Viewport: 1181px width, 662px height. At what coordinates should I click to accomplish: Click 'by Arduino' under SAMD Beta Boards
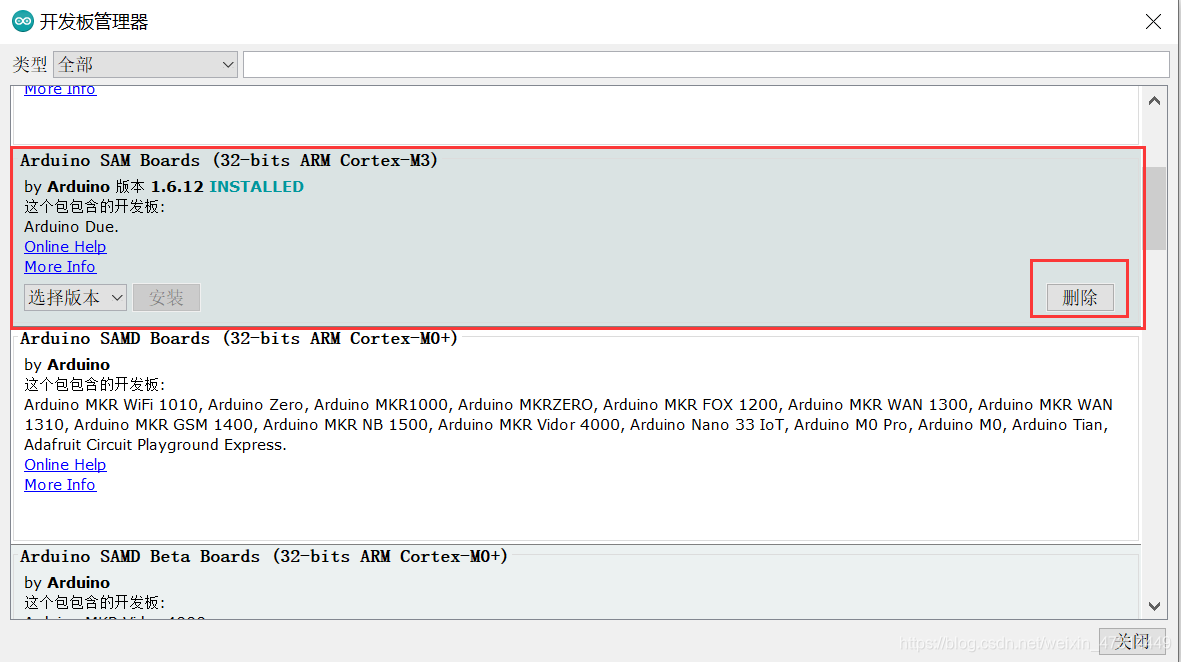click(67, 582)
